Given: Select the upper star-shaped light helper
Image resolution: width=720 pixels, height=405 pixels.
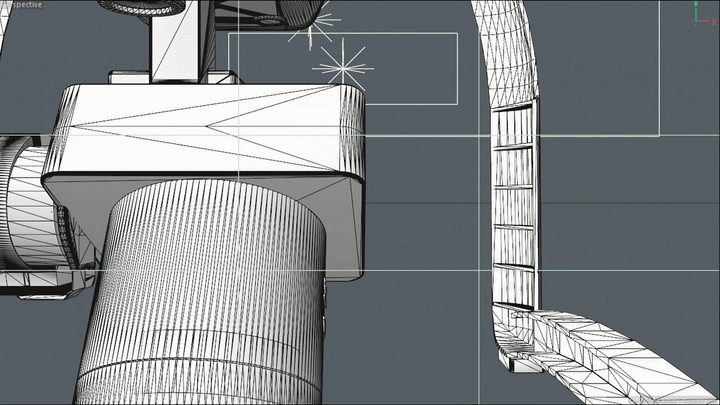Looking at the screenshot, I should [315, 23].
